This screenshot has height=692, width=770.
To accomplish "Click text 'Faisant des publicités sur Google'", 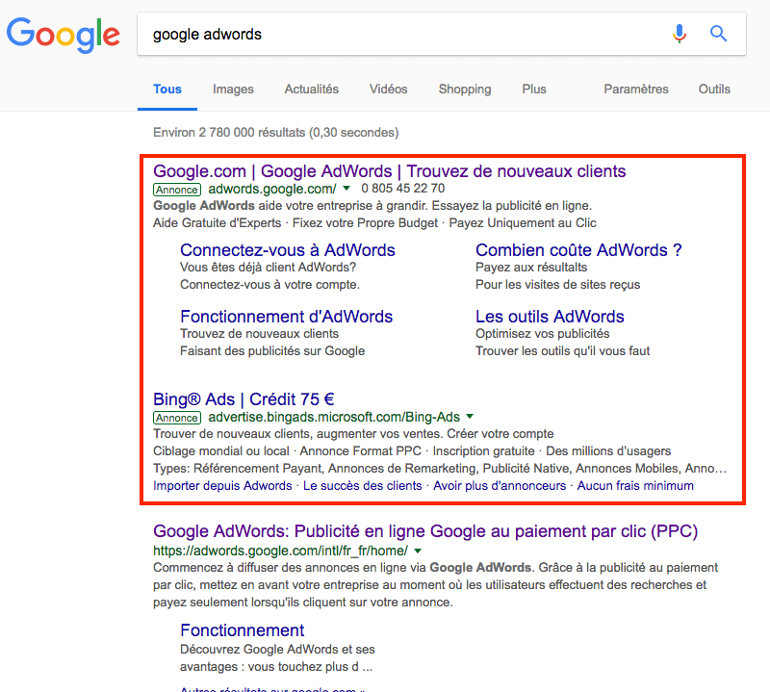I will click(x=273, y=351).
